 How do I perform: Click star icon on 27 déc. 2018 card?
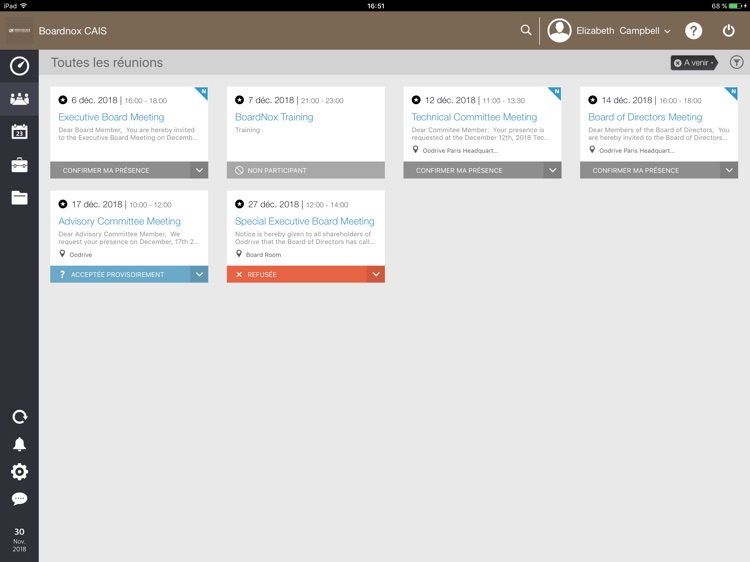(x=239, y=204)
